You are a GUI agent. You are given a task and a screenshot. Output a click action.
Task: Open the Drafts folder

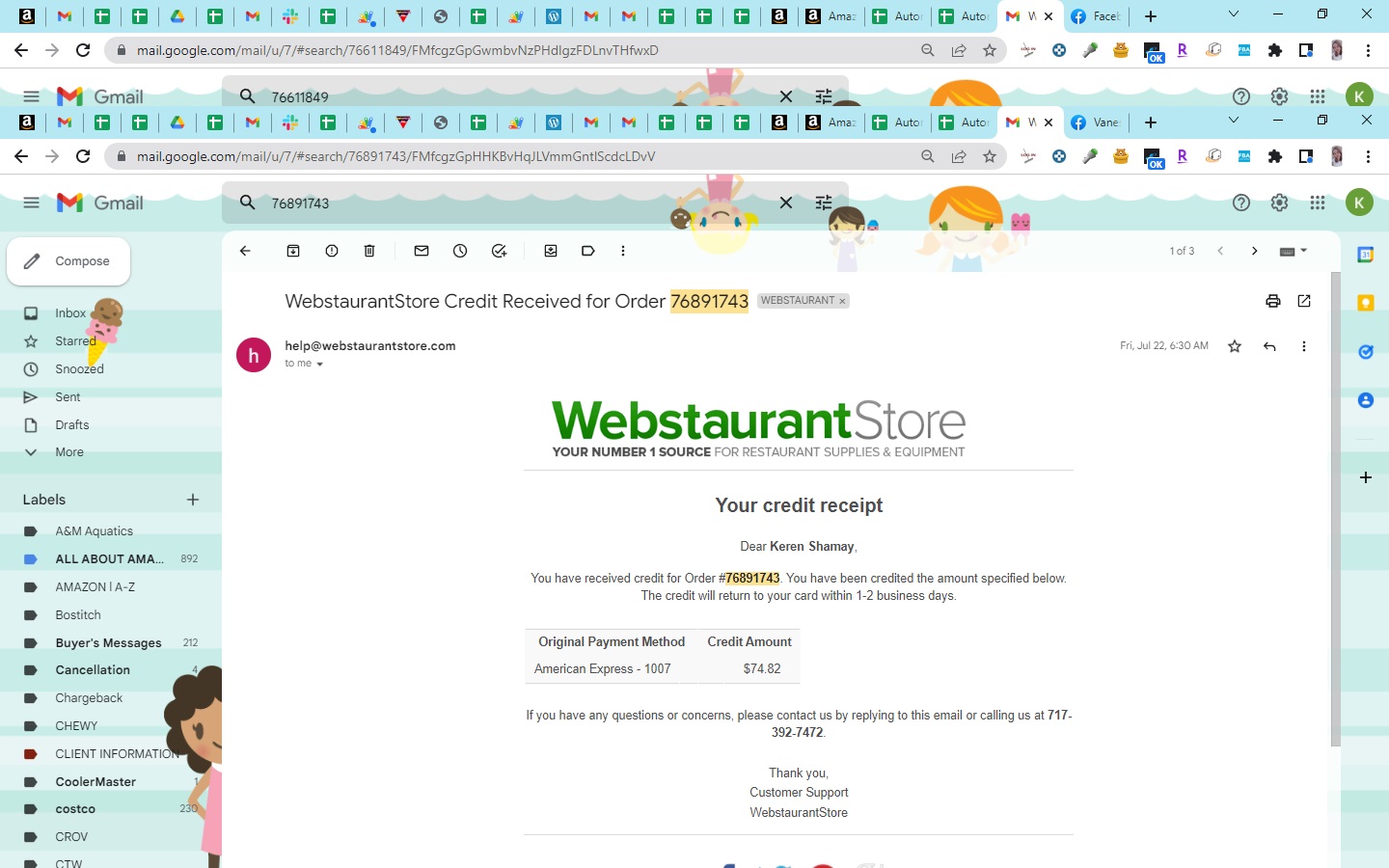[72, 425]
